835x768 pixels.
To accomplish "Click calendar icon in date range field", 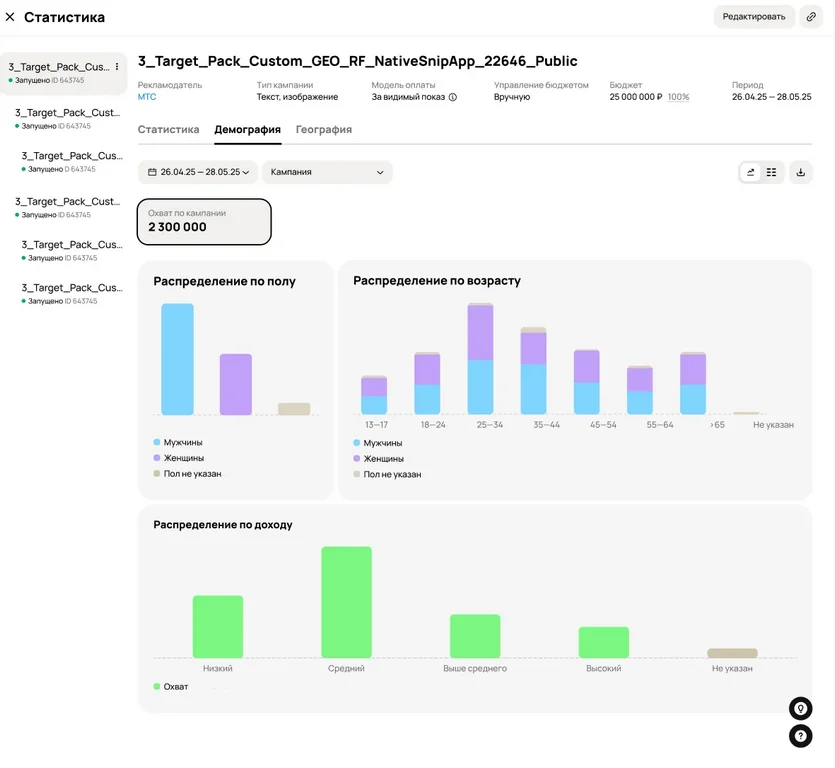I will [152, 172].
